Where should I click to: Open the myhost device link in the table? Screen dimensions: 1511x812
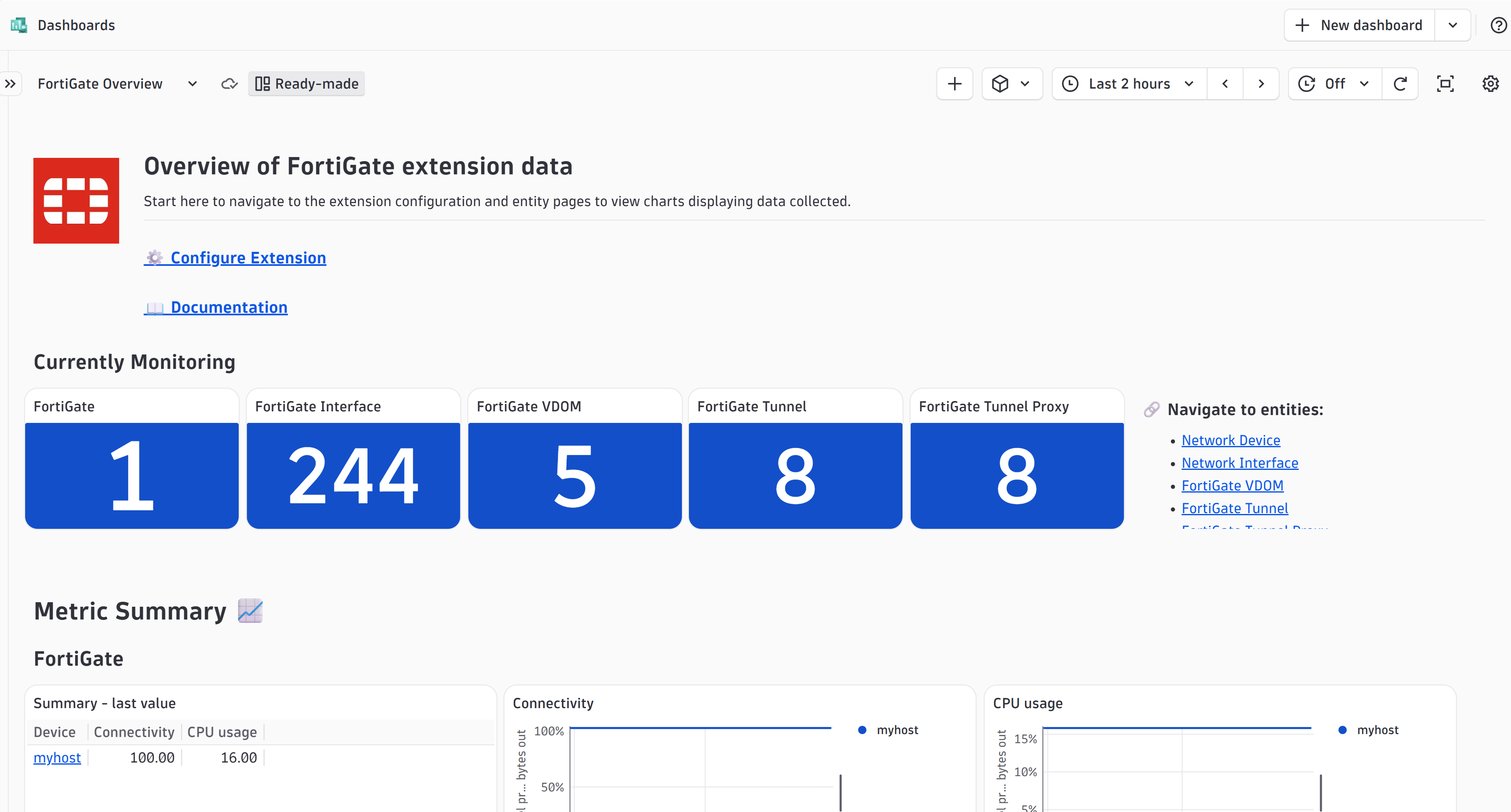(57, 758)
